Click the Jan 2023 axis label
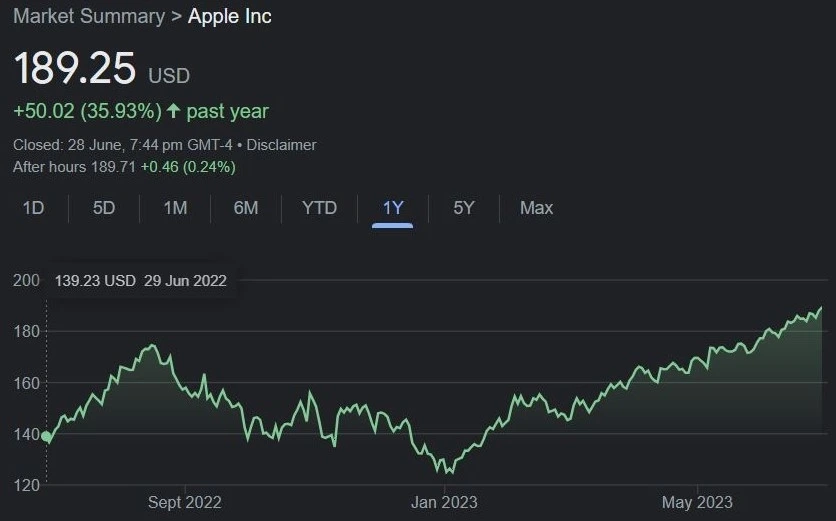 coord(444,502)
